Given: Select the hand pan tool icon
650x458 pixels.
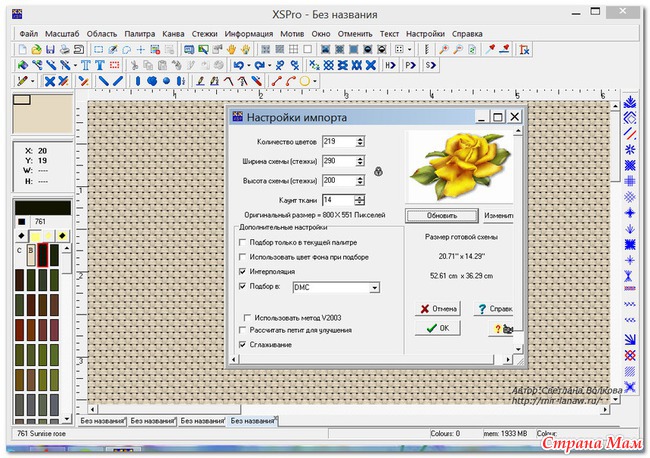Looking at the screenshot, I should click(231, 48).
